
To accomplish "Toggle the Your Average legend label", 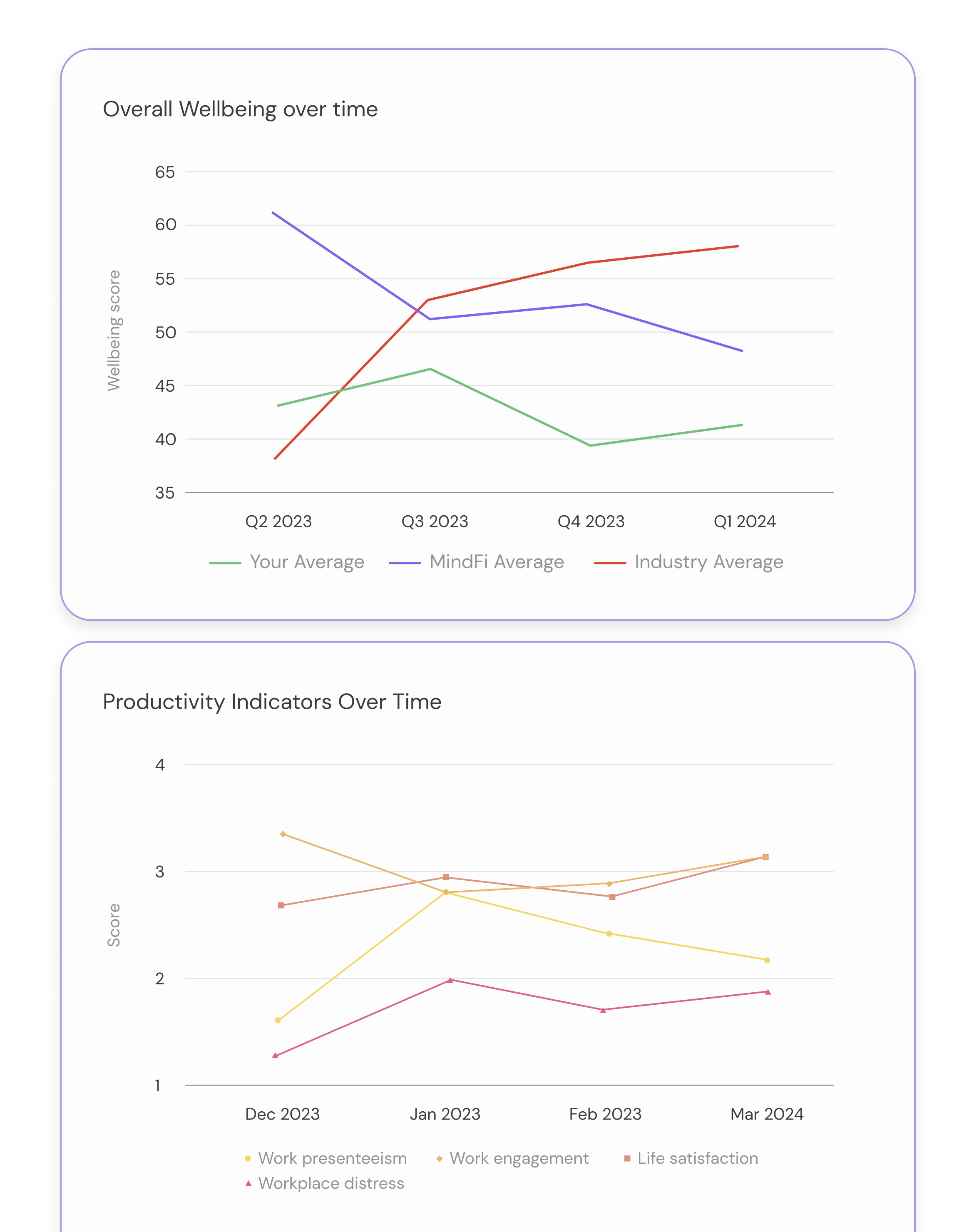I will (x=307, y=562).
